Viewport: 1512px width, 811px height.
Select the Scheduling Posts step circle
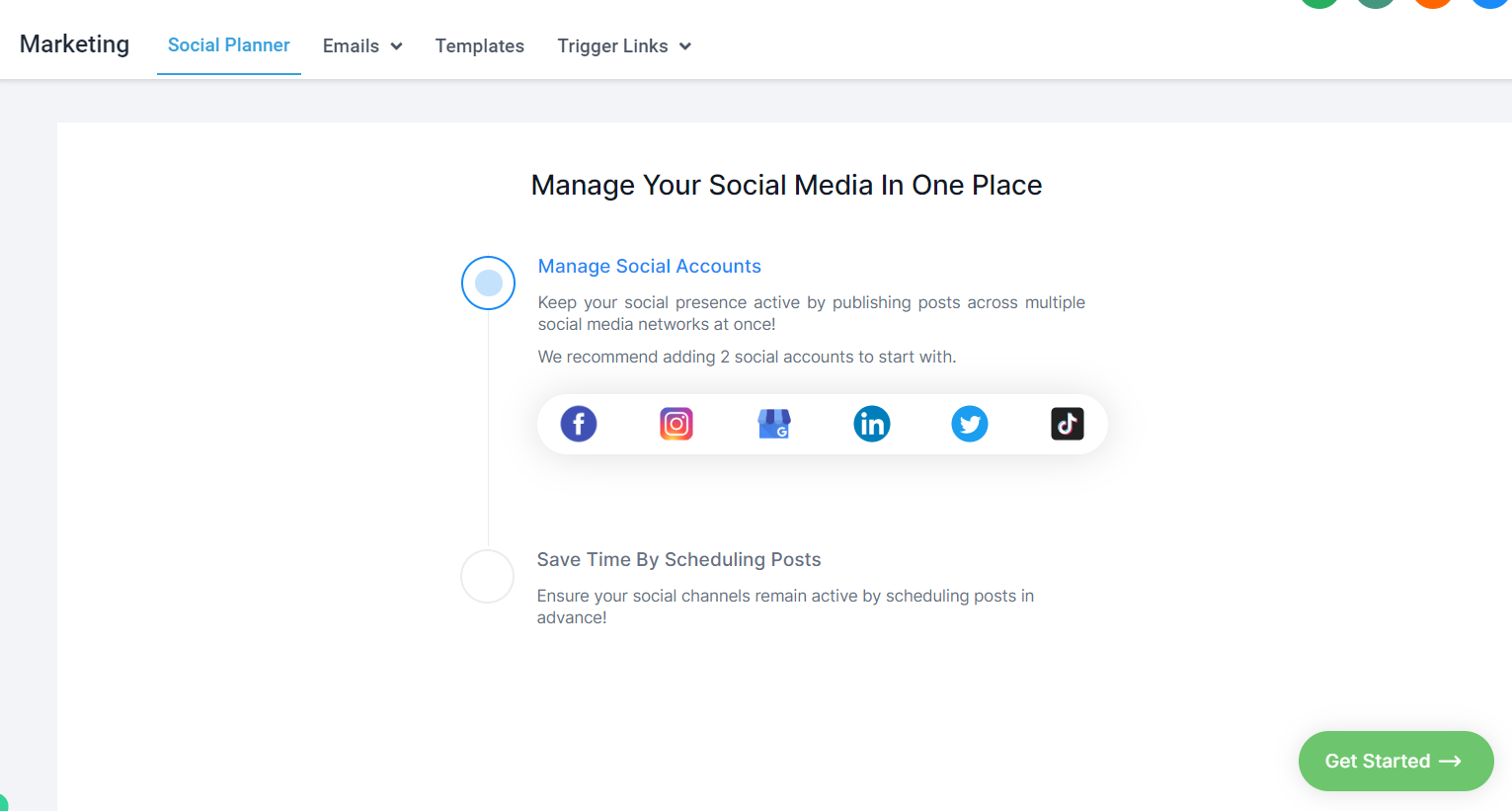[488, 577]
